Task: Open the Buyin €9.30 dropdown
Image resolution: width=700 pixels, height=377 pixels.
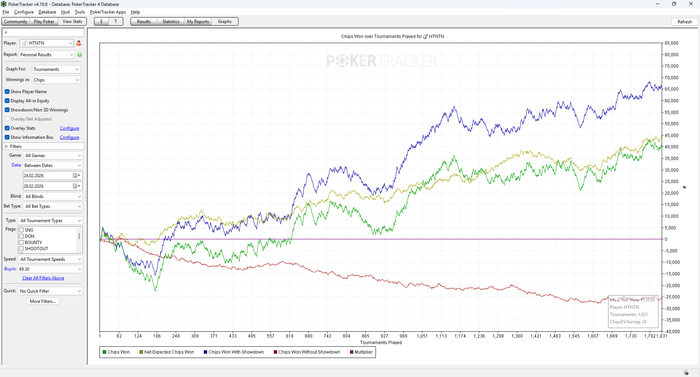Action: (50, 269)
